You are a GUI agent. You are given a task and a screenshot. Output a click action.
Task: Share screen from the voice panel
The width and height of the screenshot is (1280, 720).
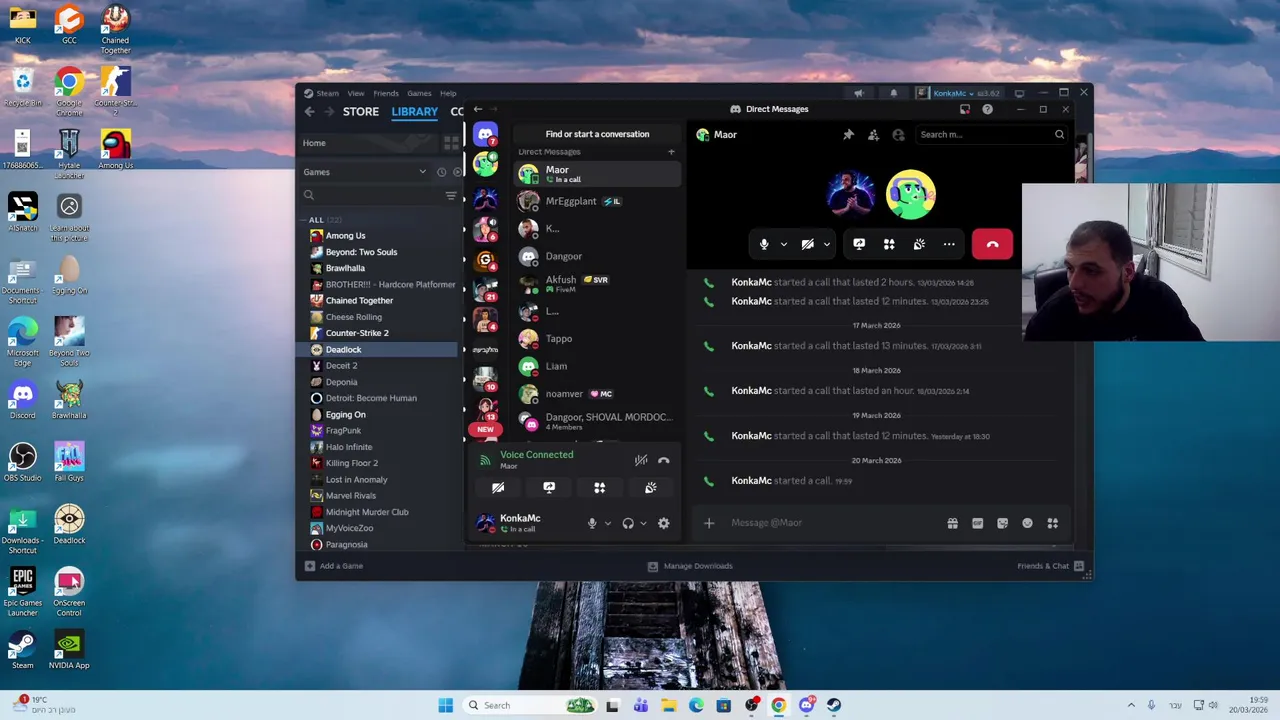click(549, 488)
